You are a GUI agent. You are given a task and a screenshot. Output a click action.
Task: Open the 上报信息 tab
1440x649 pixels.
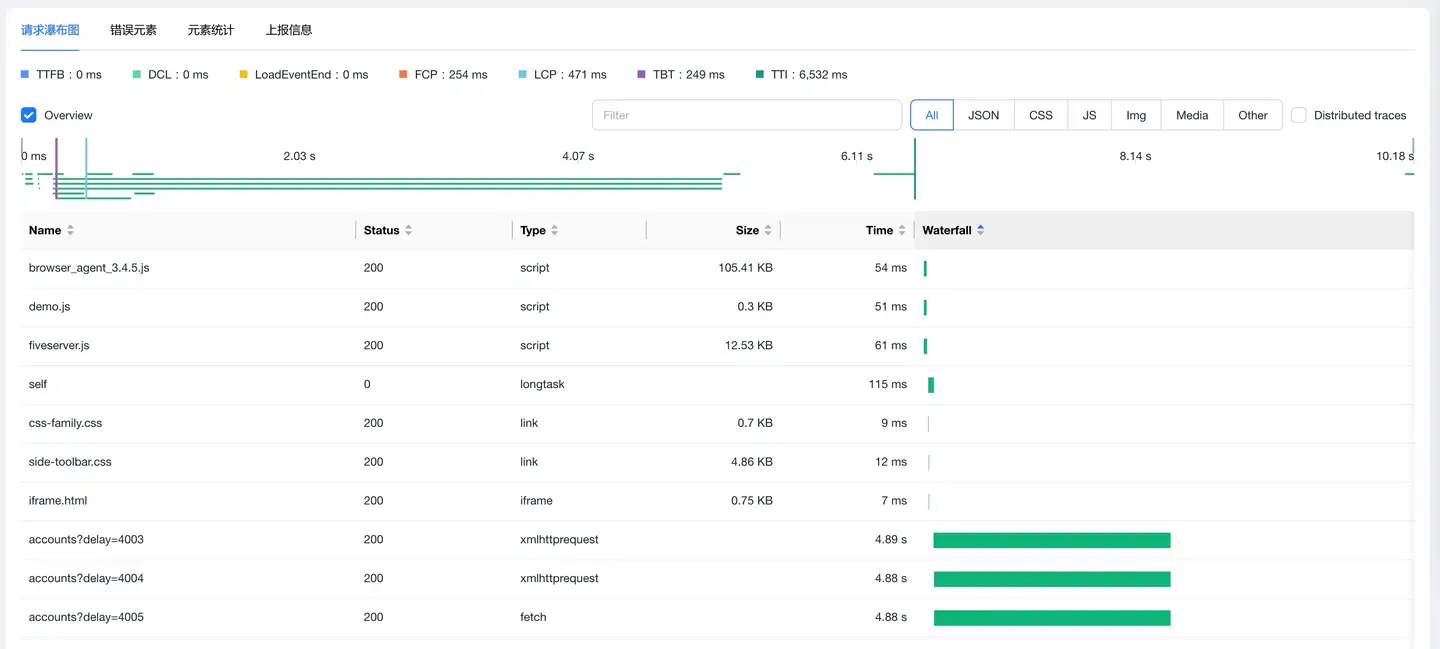click(x=289, y=30)
